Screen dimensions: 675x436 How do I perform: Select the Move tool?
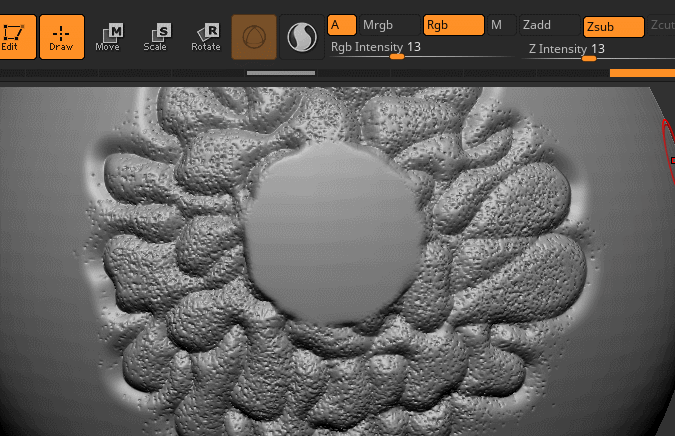(108, 37)
